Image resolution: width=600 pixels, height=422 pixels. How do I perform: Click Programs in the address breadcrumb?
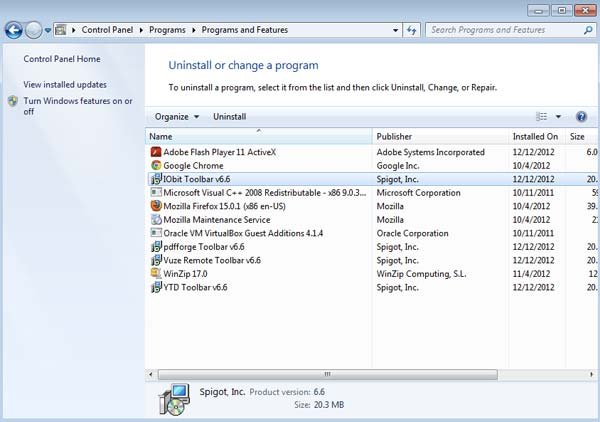pos(168,30)
